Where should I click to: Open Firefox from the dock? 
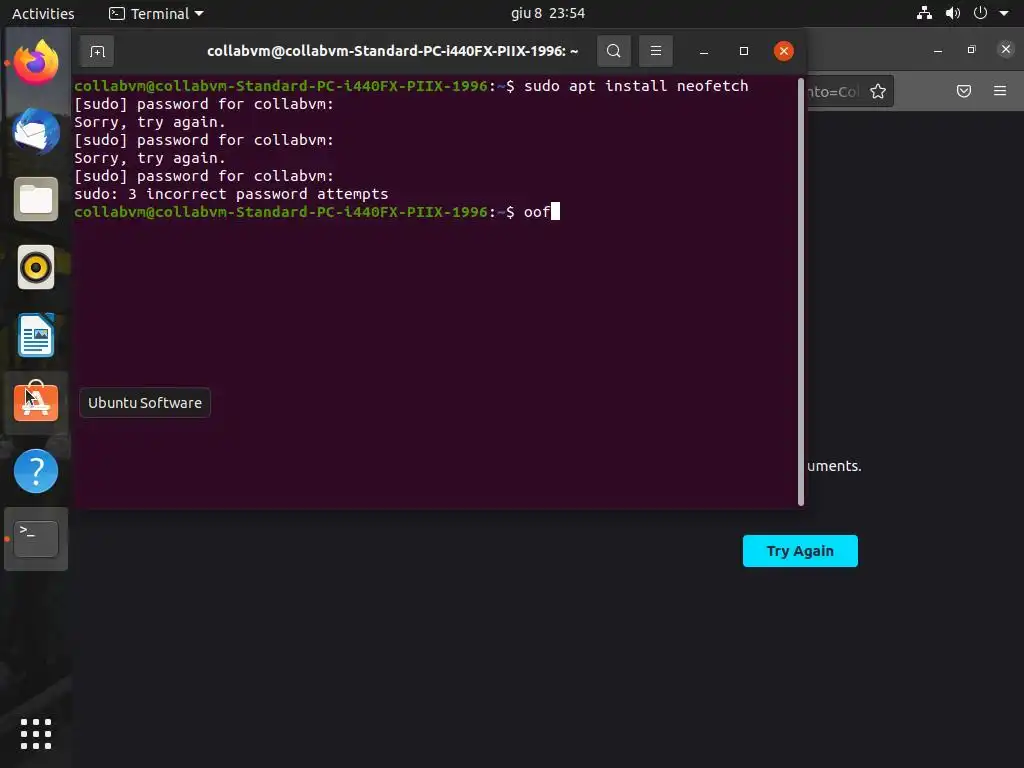point(36,63)
